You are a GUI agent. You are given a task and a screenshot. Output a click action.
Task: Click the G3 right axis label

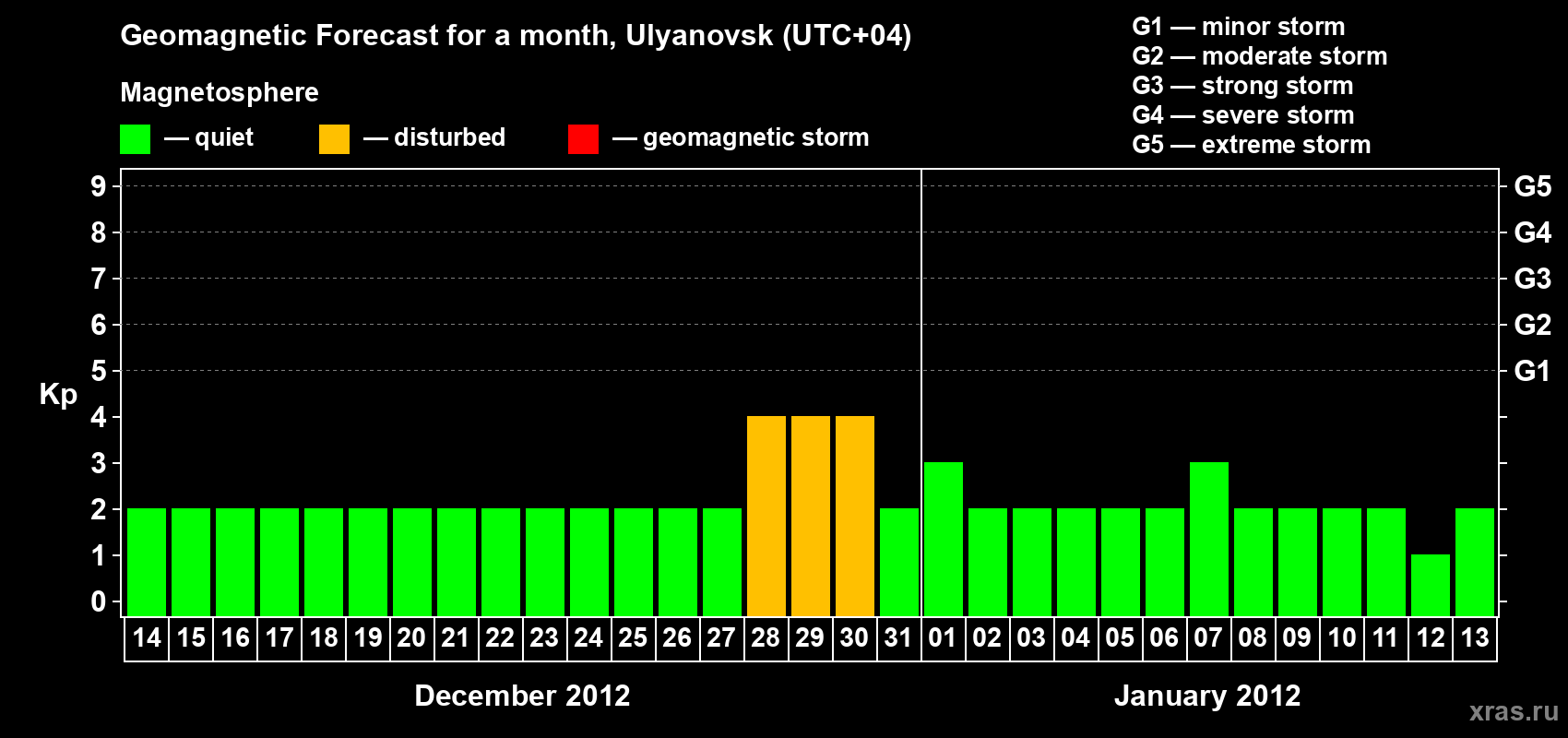pyautogui.click(x=1533, y=279)
